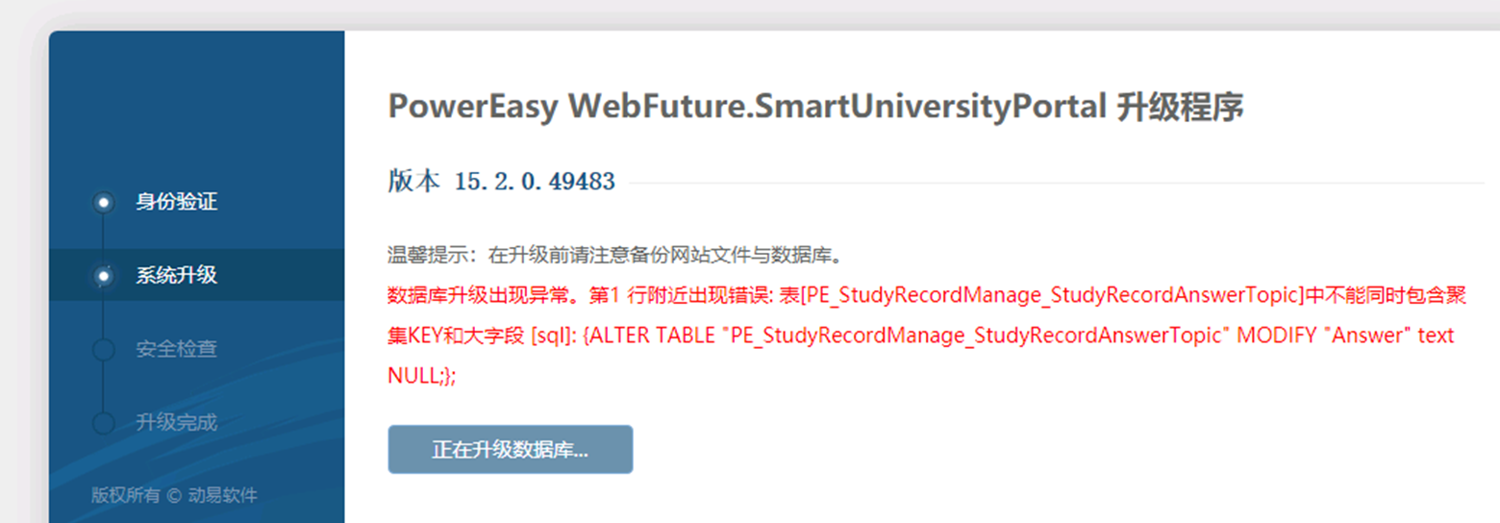Go to the 安全检查 step label
Screen dimensions: 1500x523
(176, 349)
